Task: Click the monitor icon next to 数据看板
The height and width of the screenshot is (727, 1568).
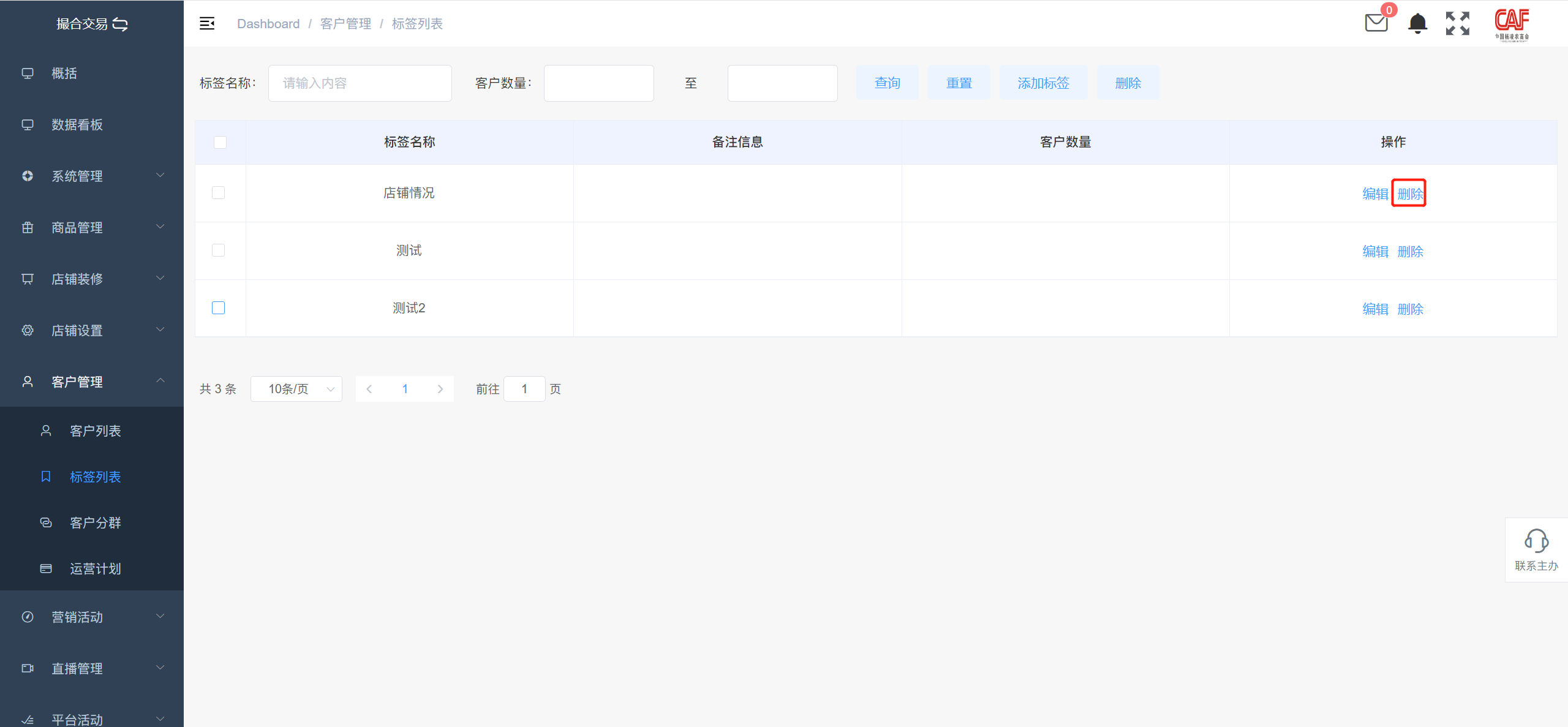Action: (28, 125)
